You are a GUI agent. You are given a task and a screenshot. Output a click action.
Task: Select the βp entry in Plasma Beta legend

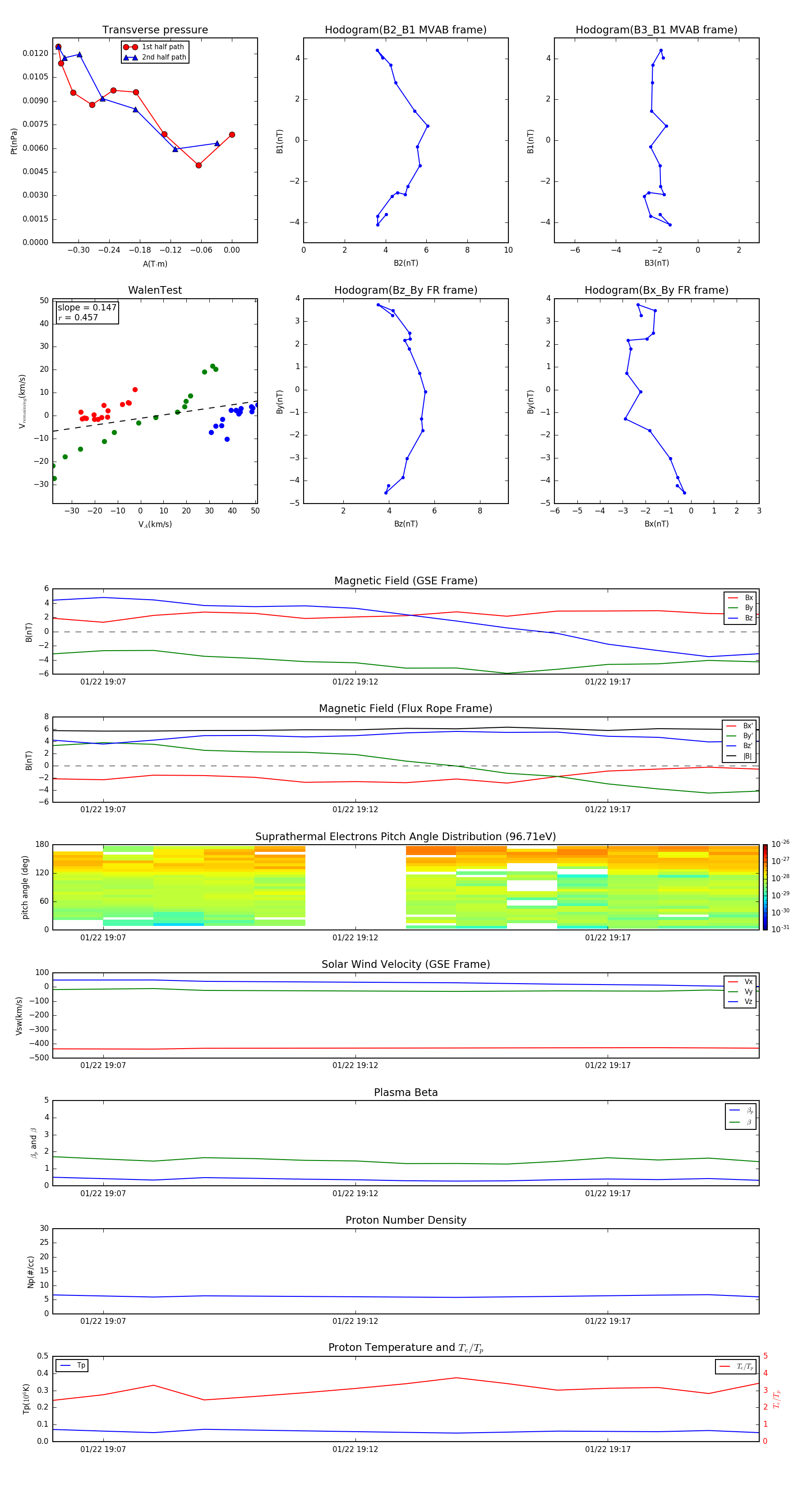click(741, 1110)
